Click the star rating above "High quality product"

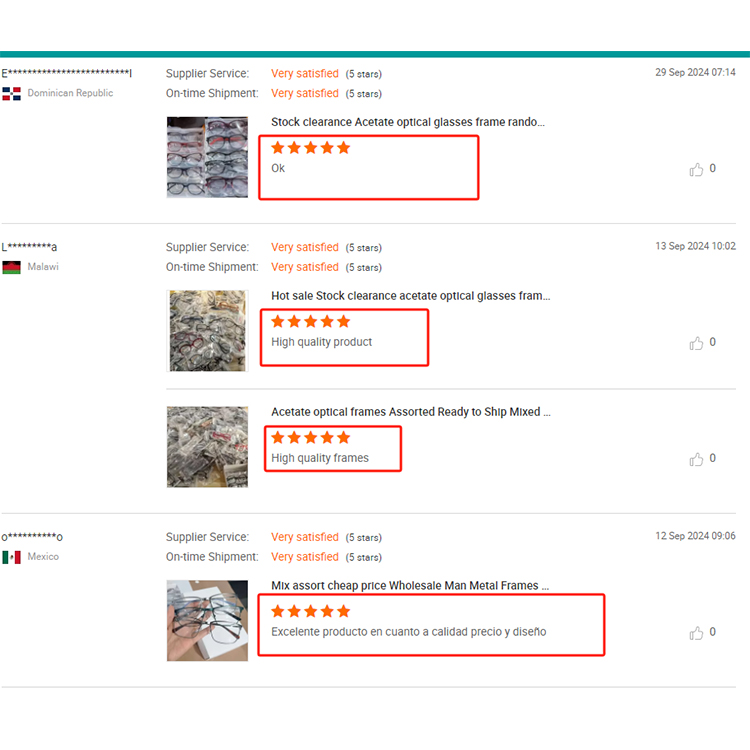click(x=310, y=321)
